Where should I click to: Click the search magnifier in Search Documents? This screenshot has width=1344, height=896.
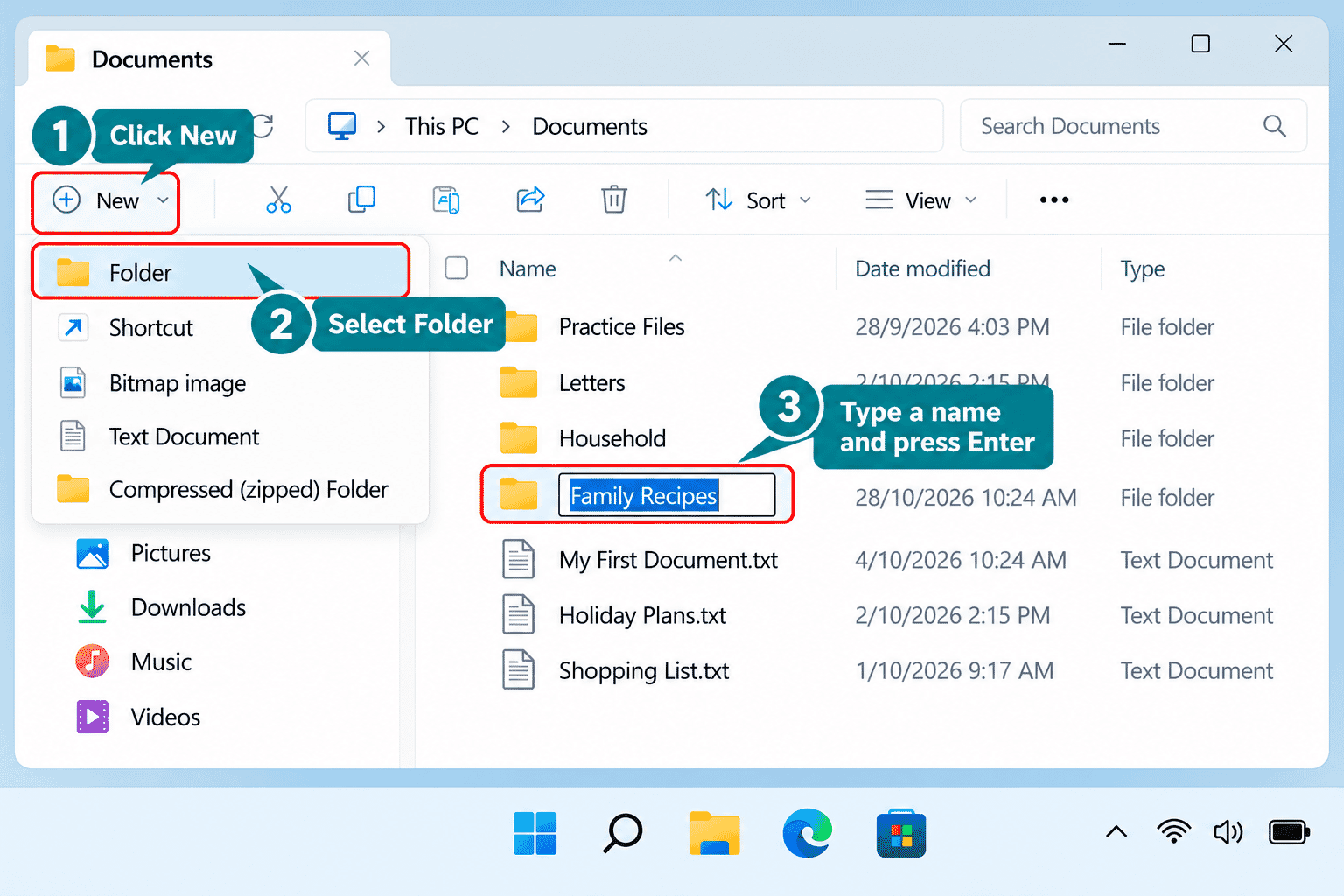[1275, 126]
